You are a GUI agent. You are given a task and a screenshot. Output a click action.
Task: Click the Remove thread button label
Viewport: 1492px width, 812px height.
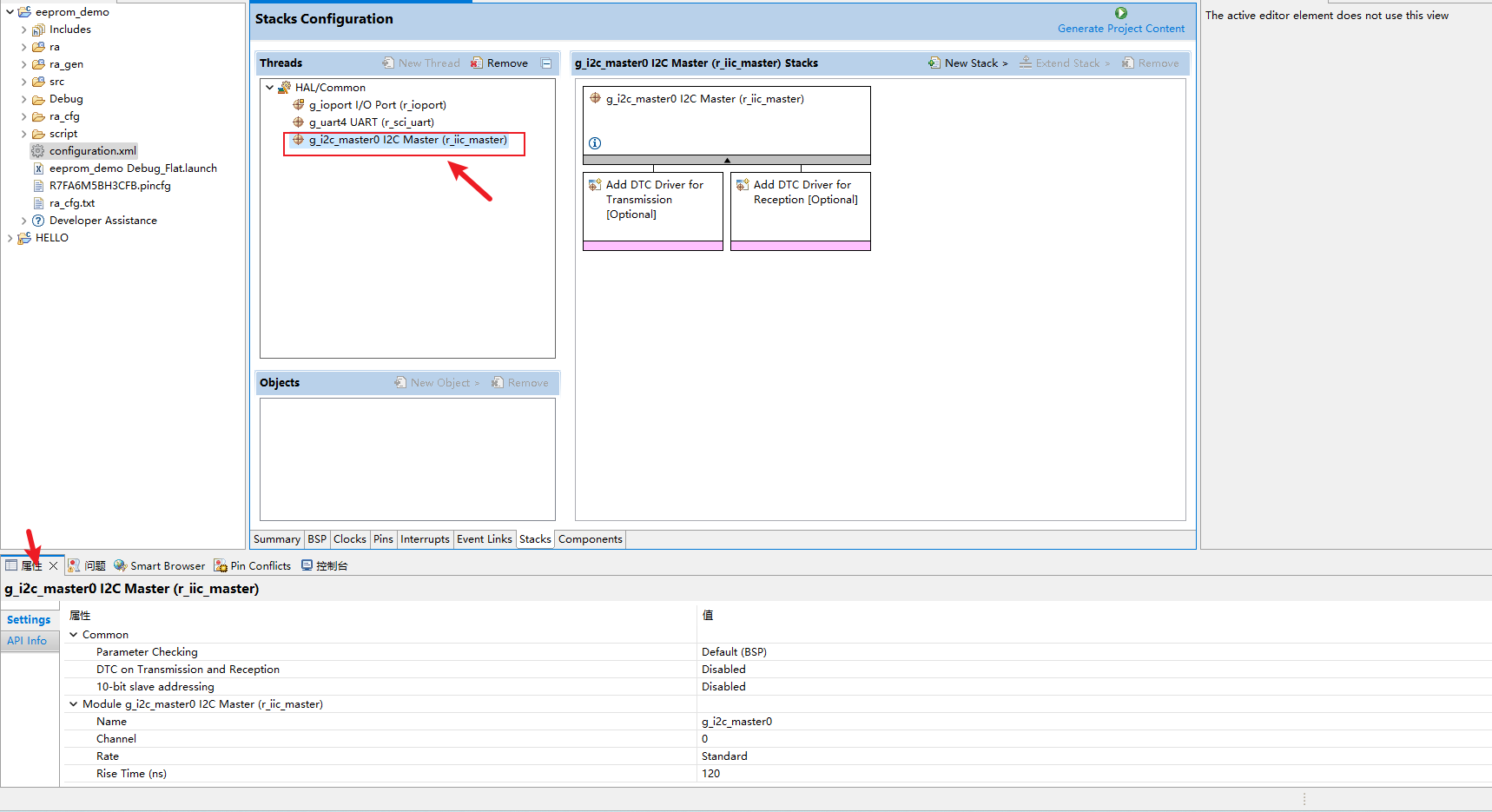[x=507, y=63]
